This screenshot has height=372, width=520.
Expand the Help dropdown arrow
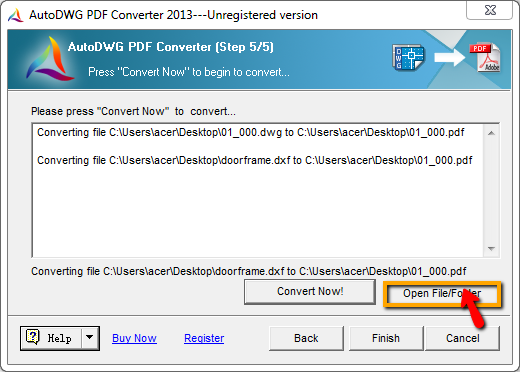point(89,338)
